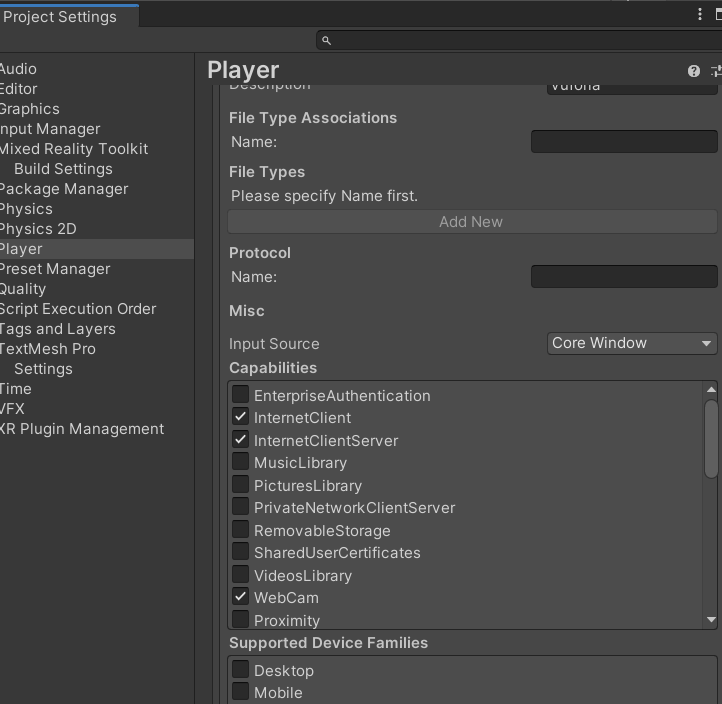The width and height of the screenshot is (722, 704).
Task: Focus the Project Settings search field
Action: coord(519,41)
